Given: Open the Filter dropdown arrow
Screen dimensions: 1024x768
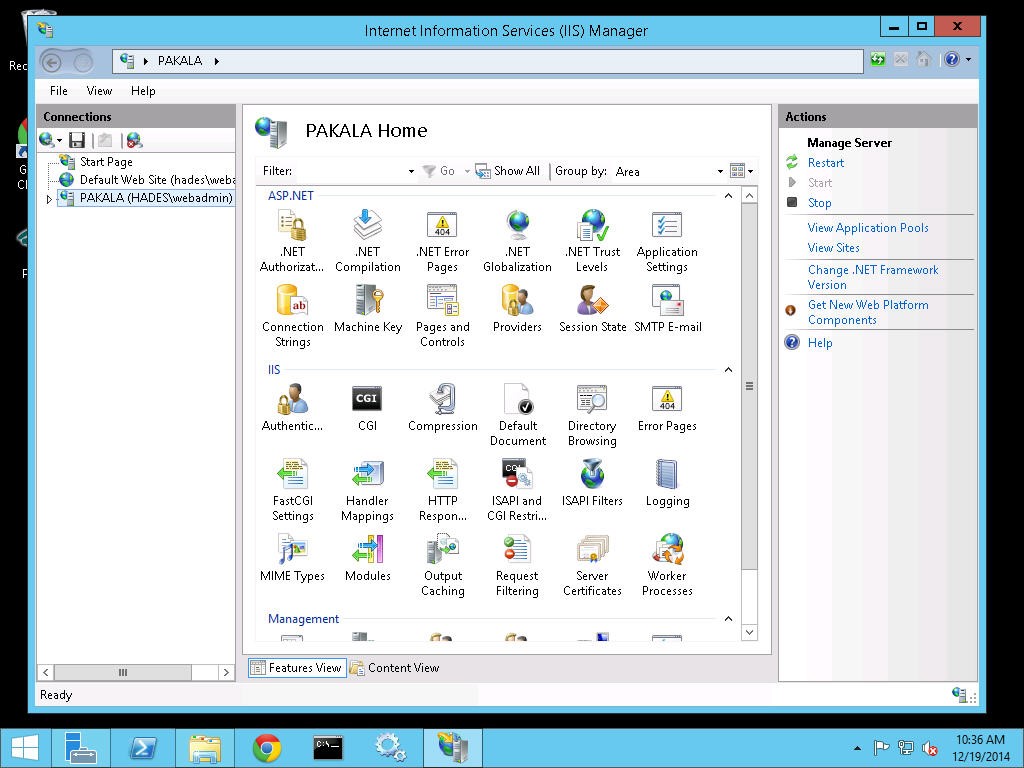Looking at the screenshot, I should coord(411,172).
